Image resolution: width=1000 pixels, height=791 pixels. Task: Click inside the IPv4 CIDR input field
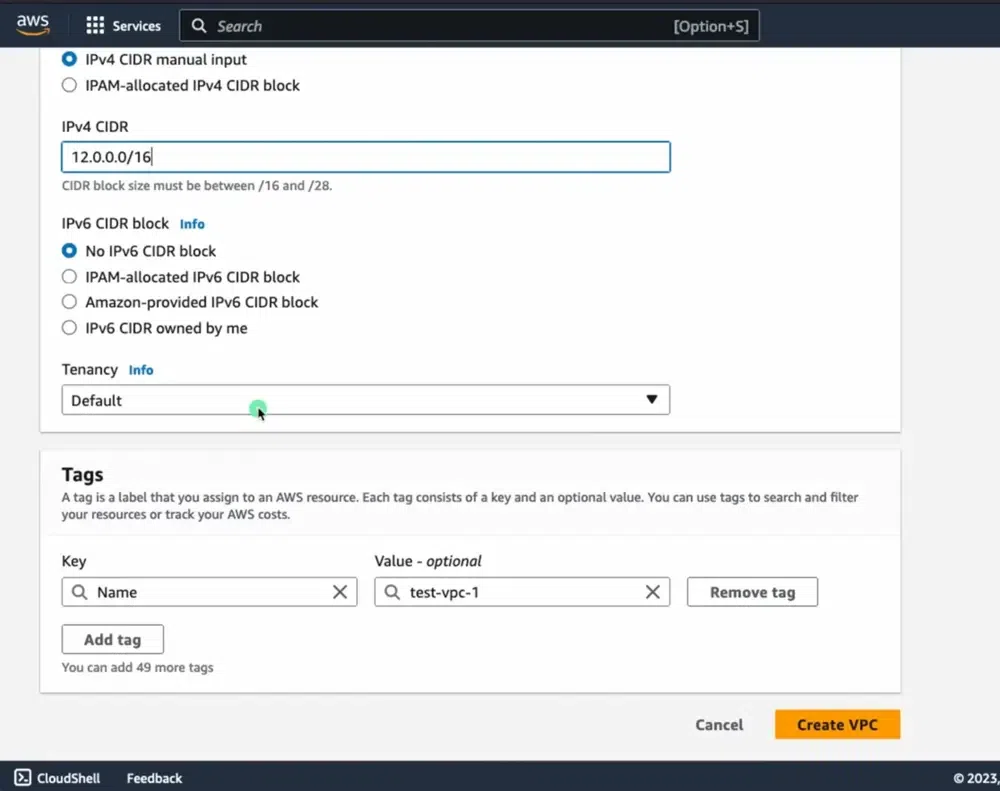(x=365, y=157)
